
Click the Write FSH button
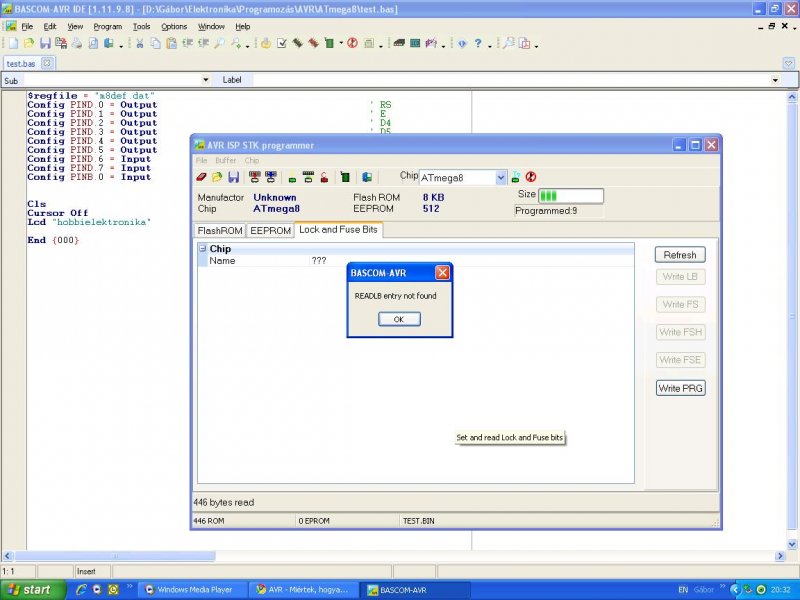[x=680, y=332]
